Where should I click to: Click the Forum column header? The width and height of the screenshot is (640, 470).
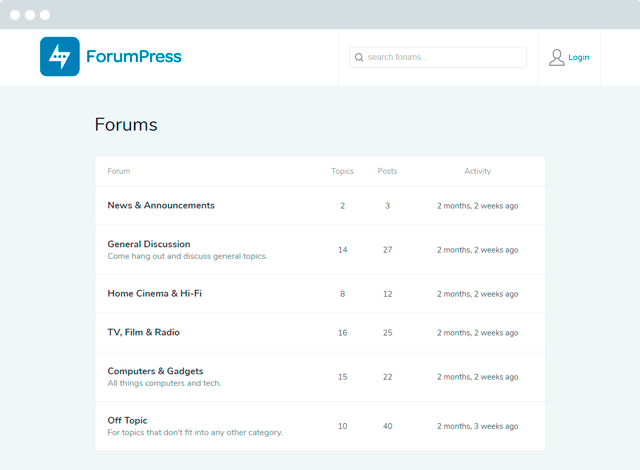(119, 171)
